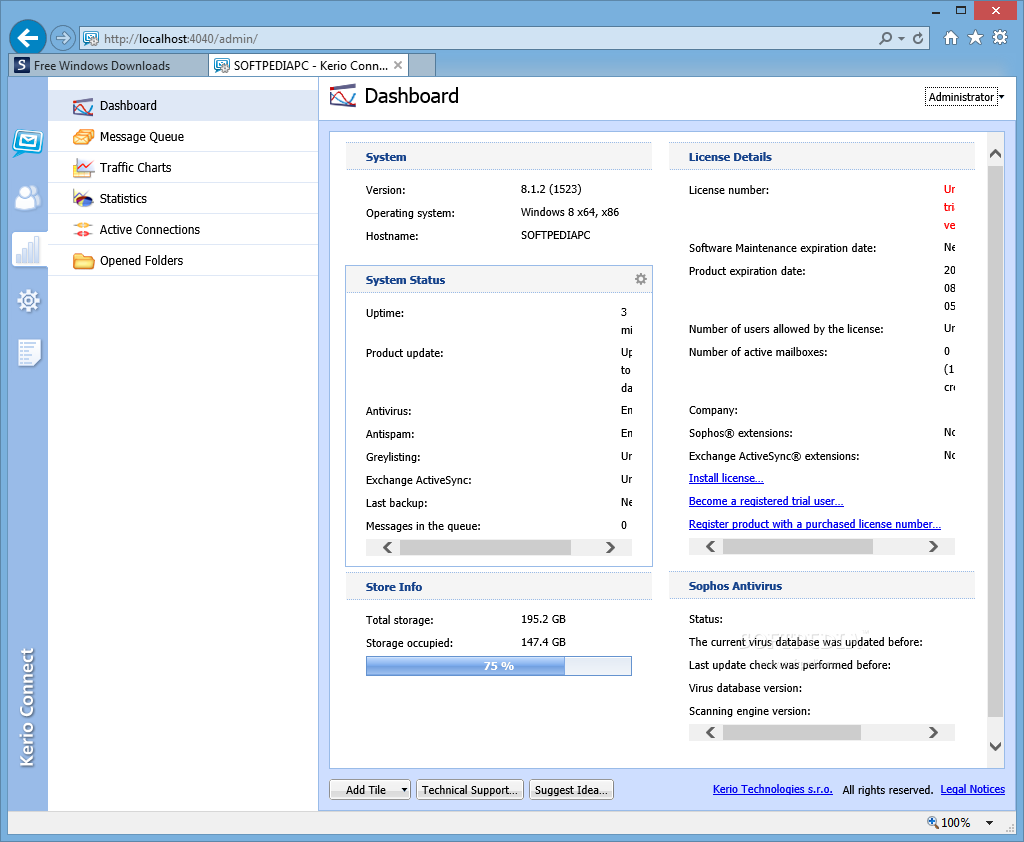Click the Message Queue envelope icon

coord(83,137)
